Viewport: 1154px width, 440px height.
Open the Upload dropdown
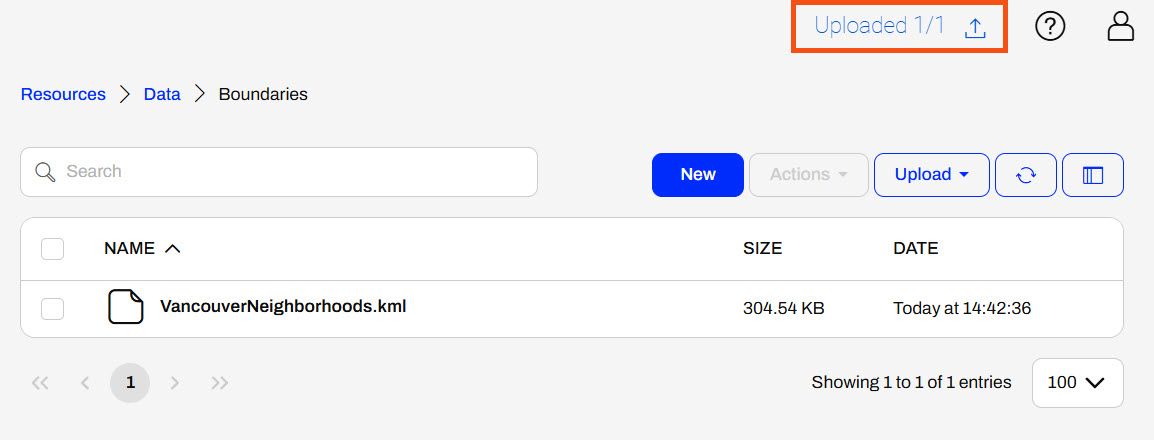click(x=931, y=175)
